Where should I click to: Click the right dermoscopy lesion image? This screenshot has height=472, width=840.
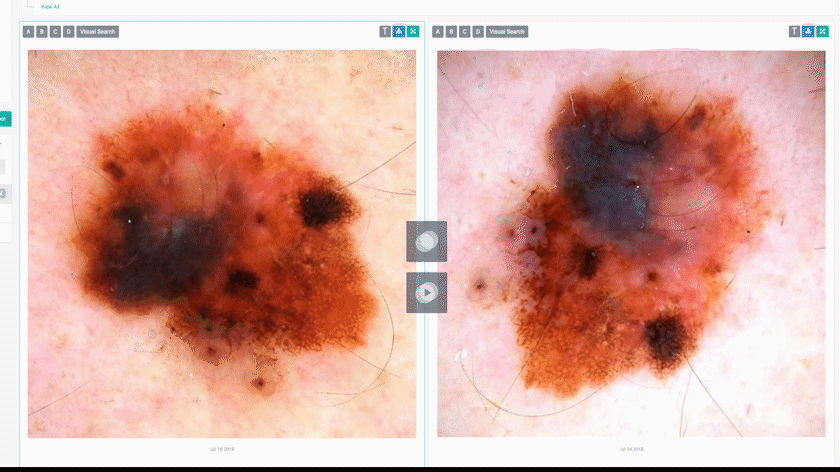click(x=630, y=243)
